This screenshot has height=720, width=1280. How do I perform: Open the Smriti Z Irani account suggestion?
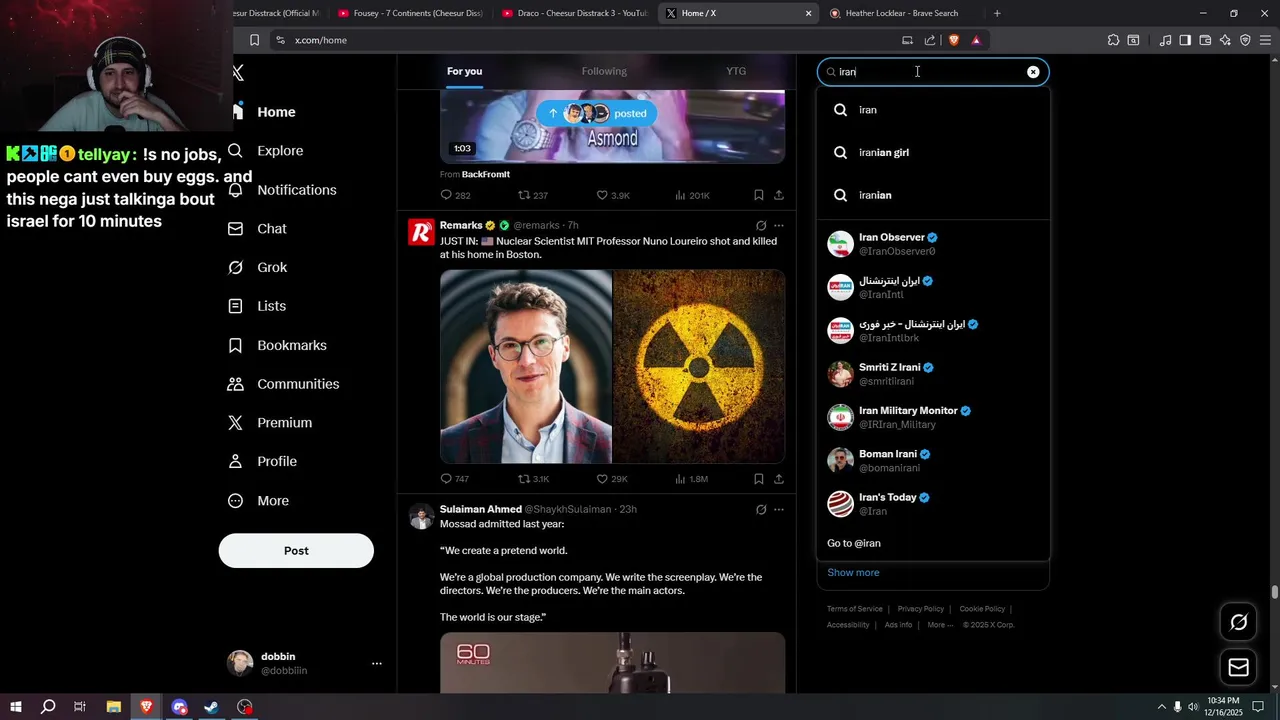(933, 374)
